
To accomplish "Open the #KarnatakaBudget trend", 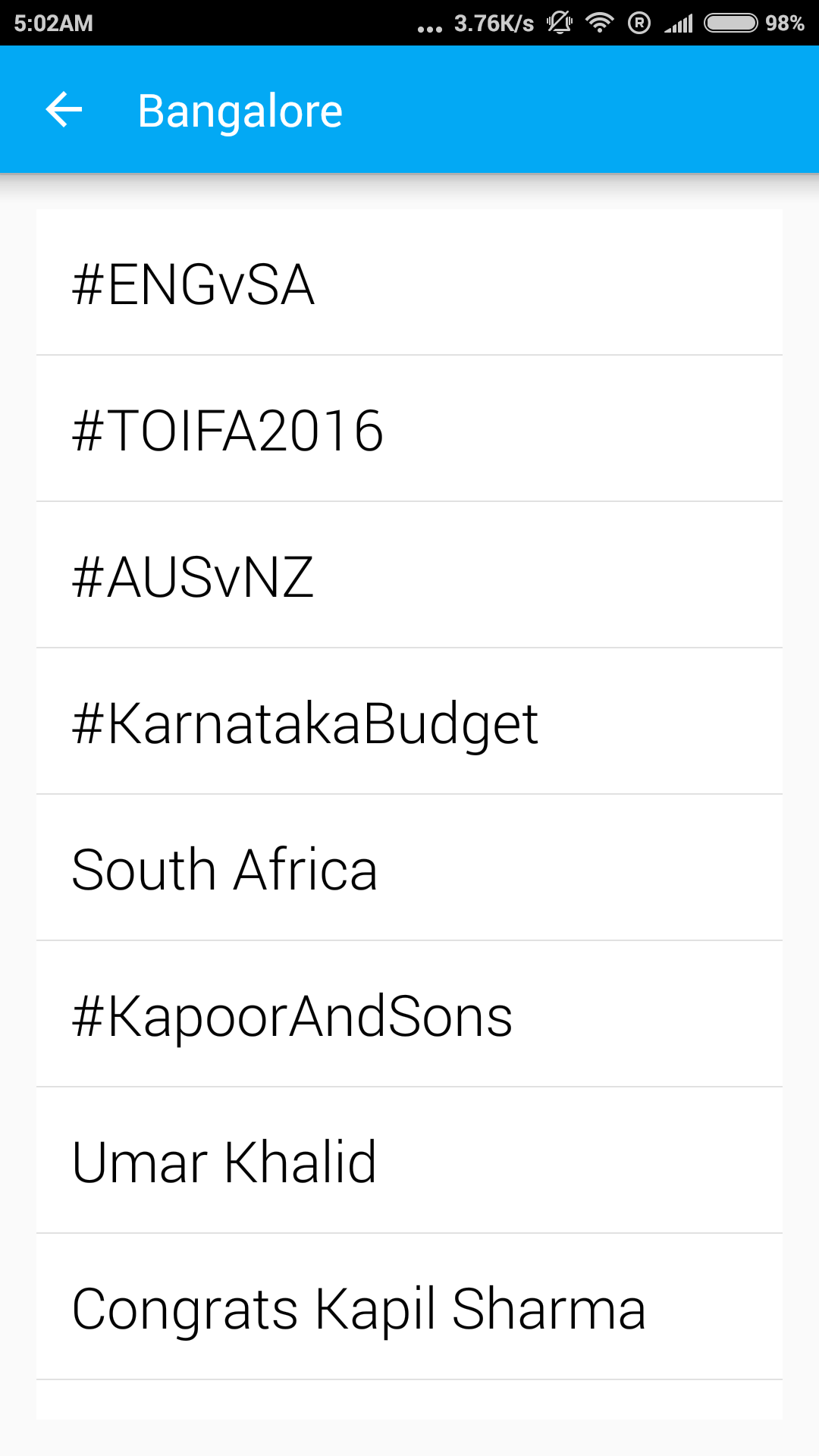I will (409, 721).
